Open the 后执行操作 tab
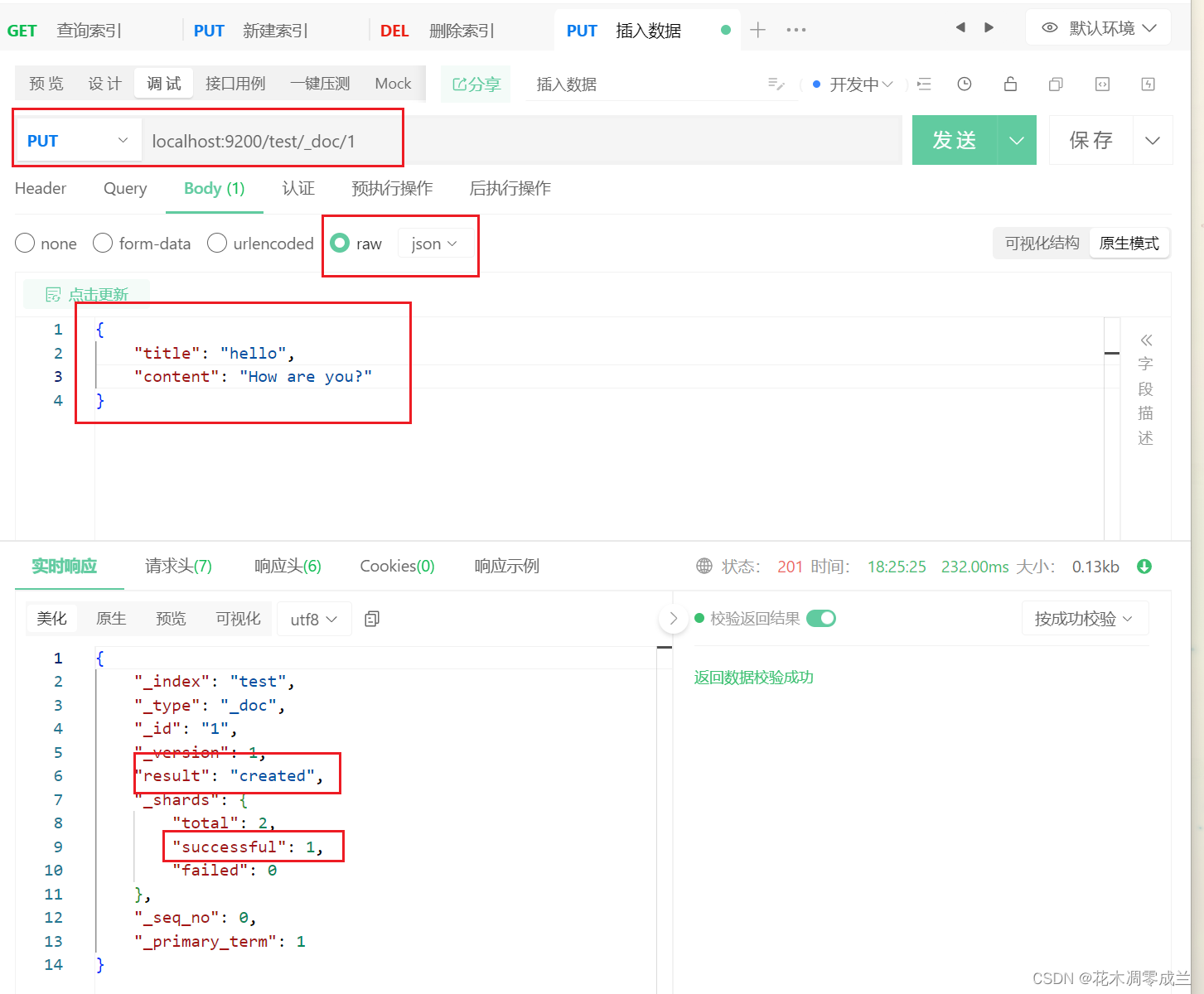The width and height of the screenshot is (1204, 994). [x=510, y=188]
